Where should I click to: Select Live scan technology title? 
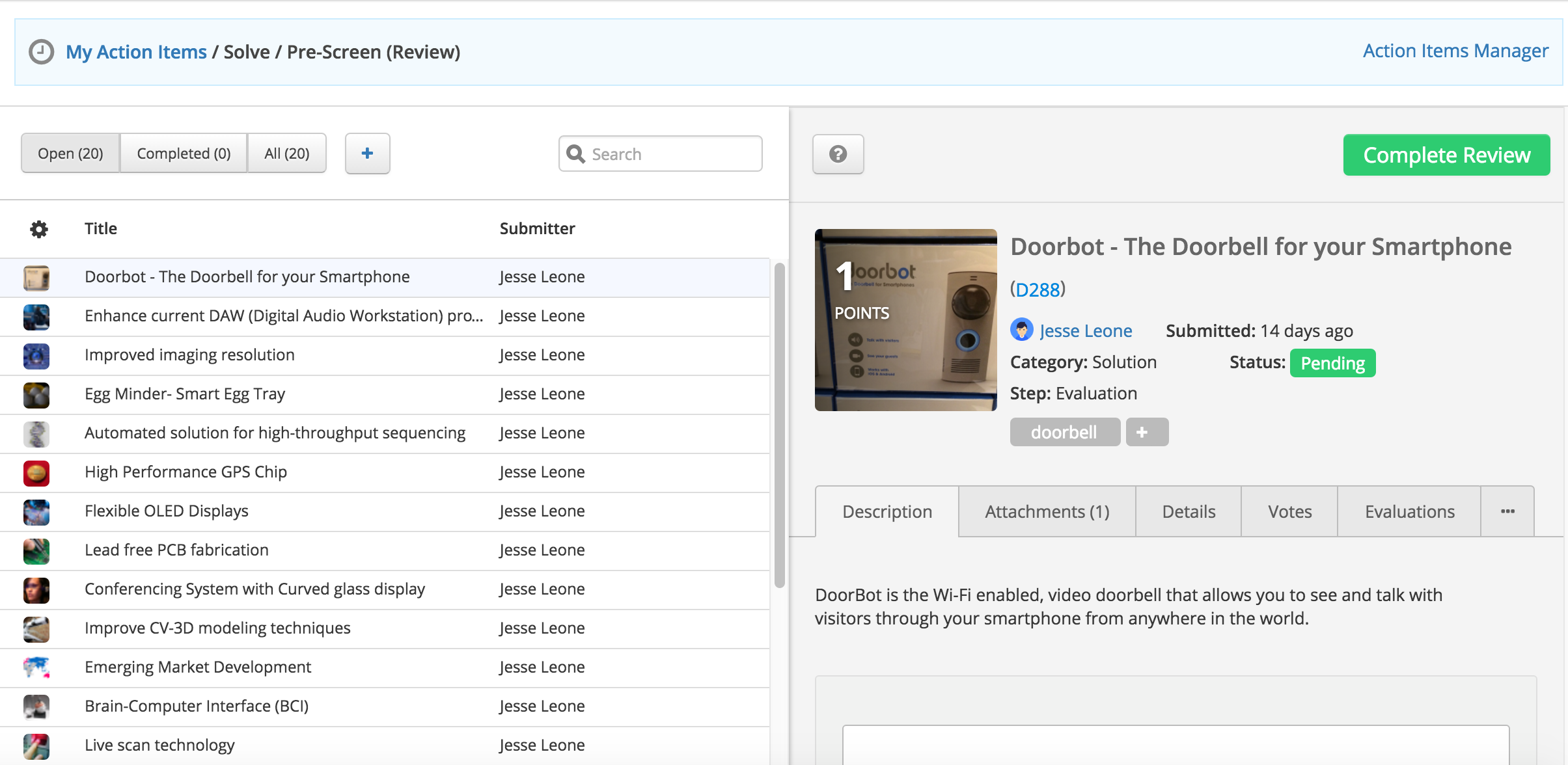point(159,745)
